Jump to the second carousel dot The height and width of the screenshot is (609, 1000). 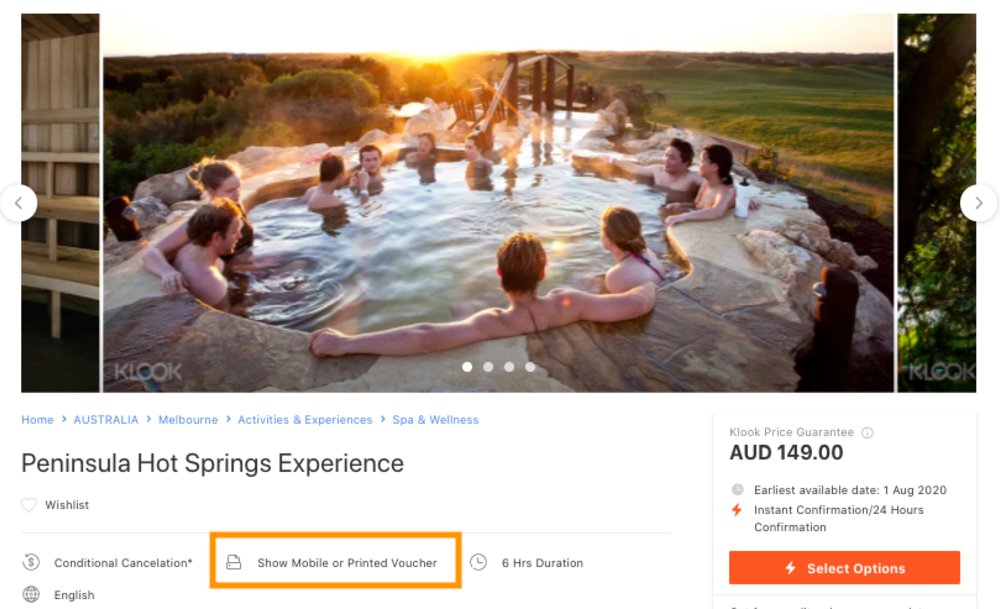pos(488,367)
